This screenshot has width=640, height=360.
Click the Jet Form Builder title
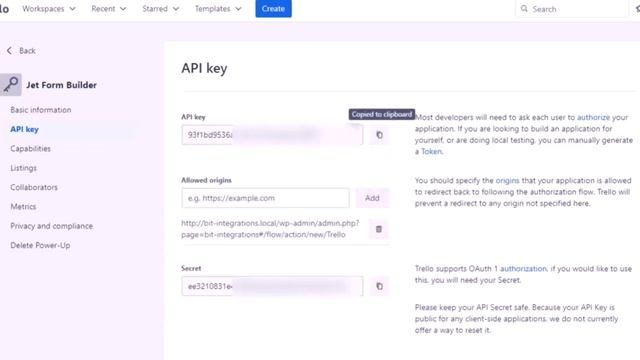point(62,85)
